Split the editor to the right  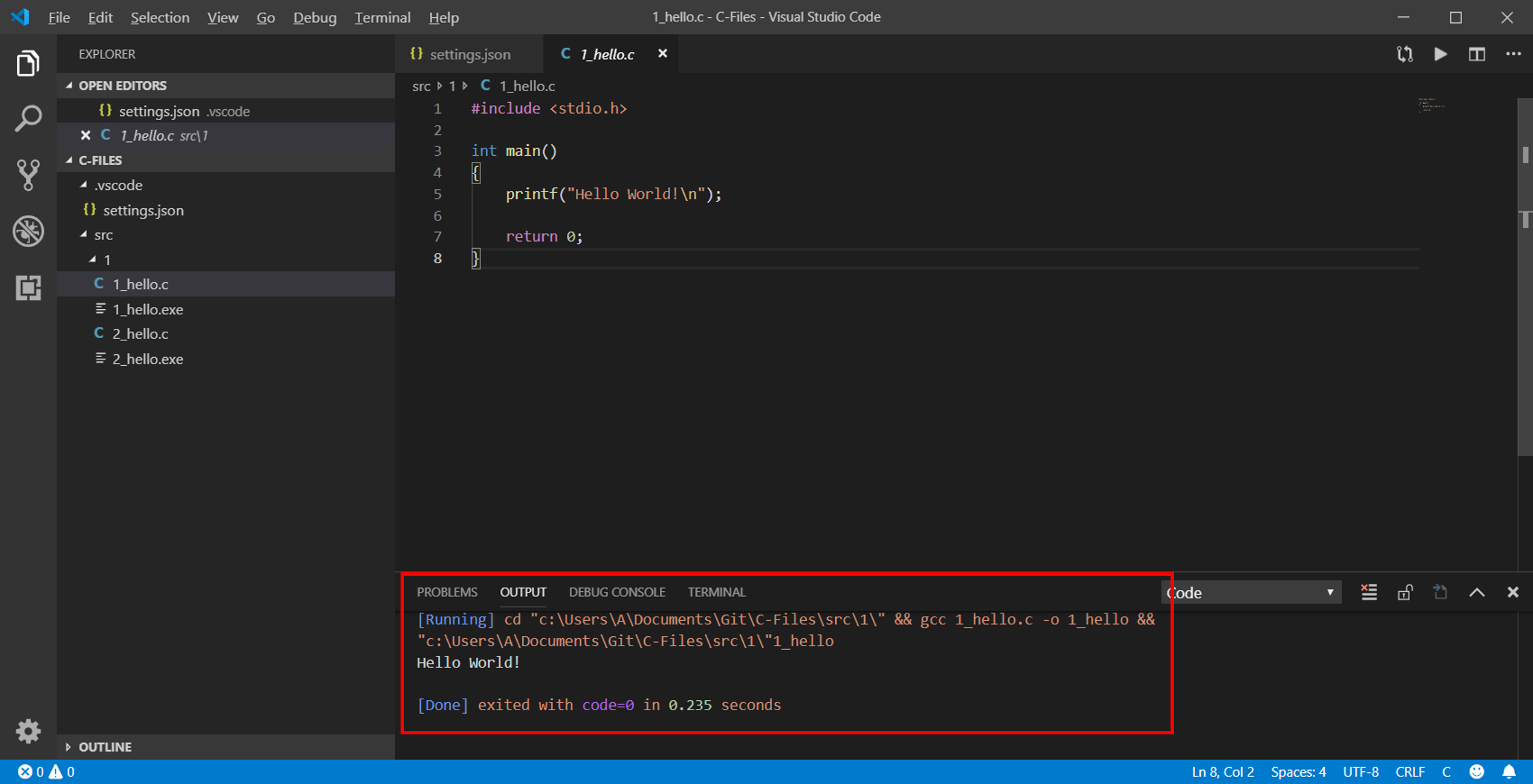(1476, 54)
